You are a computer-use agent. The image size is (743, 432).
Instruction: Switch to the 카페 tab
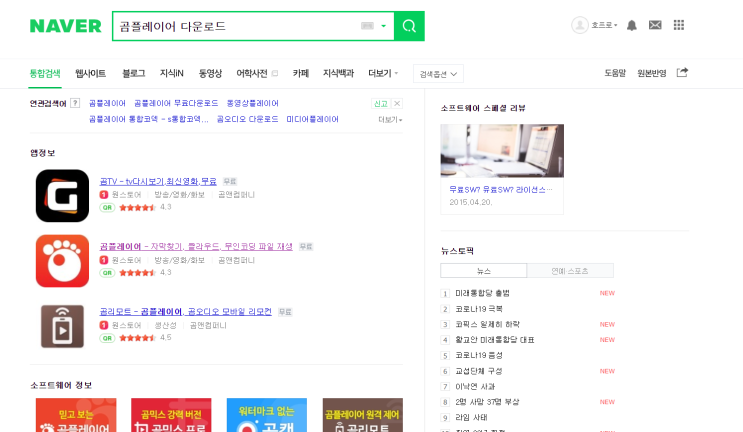(300, 73)
